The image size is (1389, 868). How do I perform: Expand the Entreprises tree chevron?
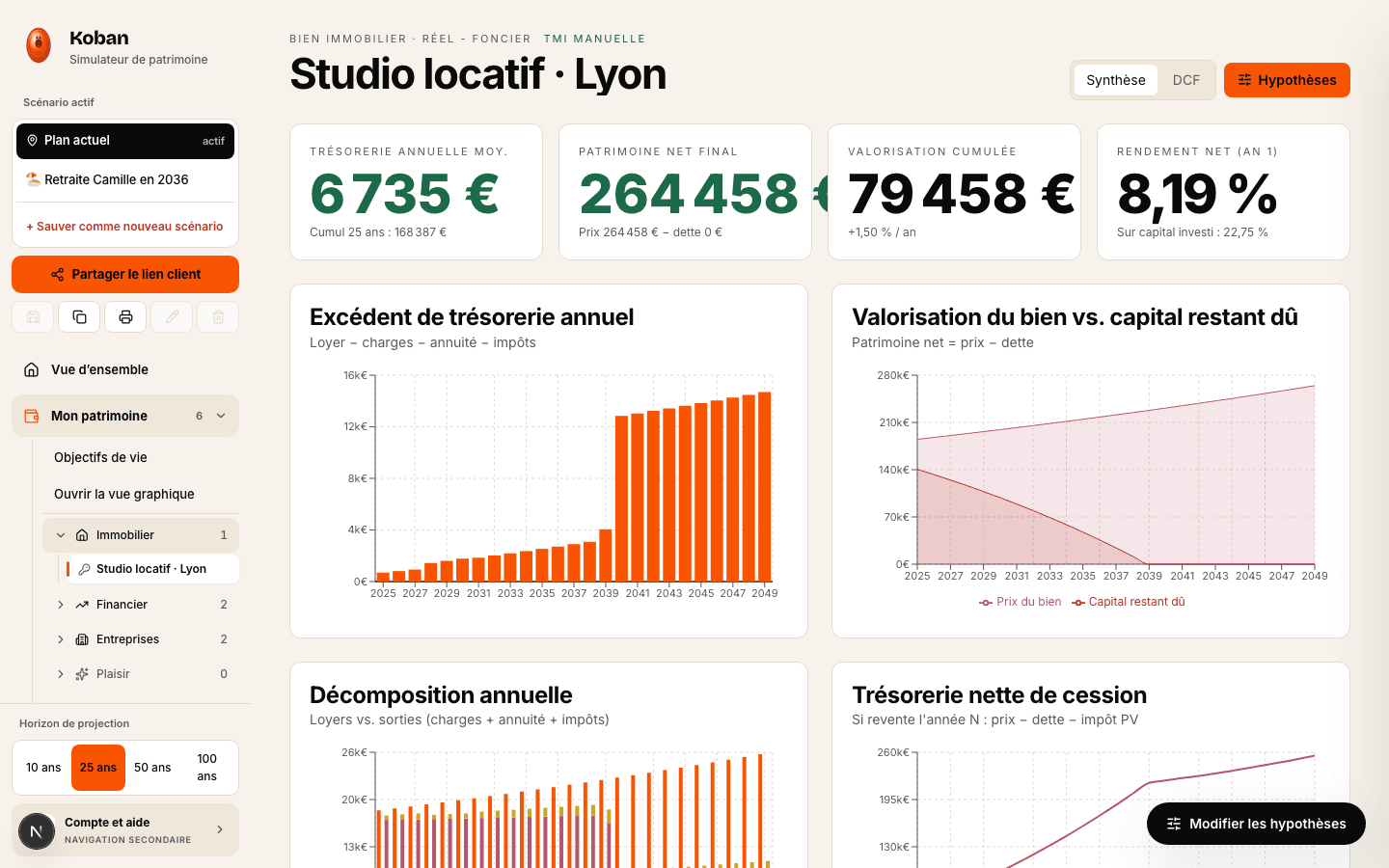pos(61,639)
